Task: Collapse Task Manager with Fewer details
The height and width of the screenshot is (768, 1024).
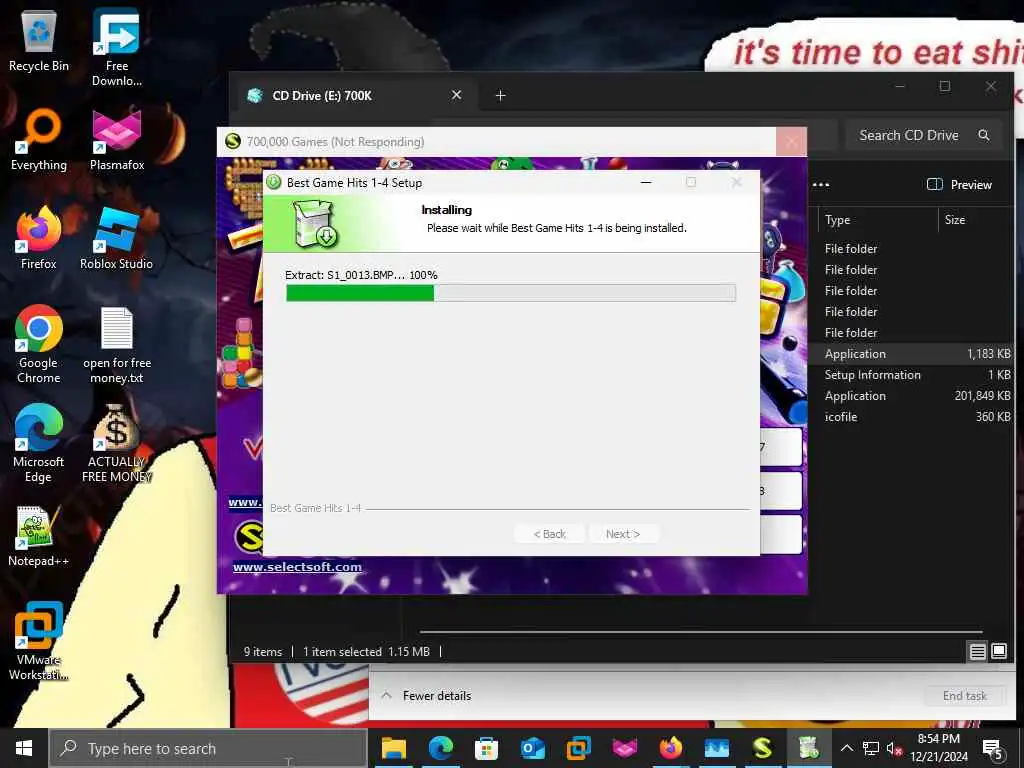Action: (426, 696)
